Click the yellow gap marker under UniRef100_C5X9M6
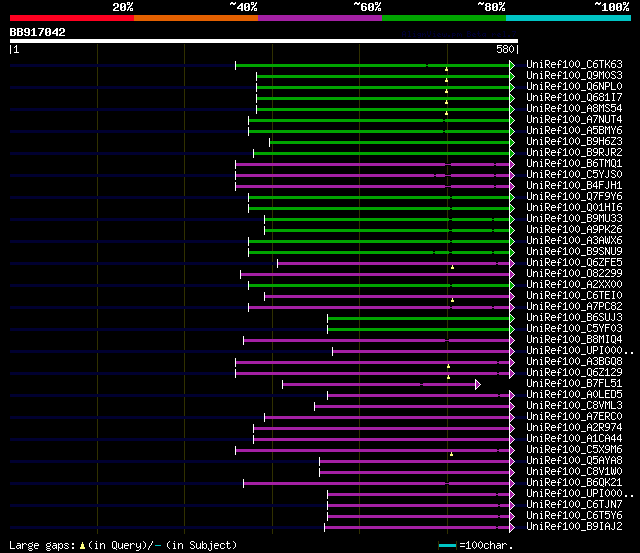 (x=451, y=454)
